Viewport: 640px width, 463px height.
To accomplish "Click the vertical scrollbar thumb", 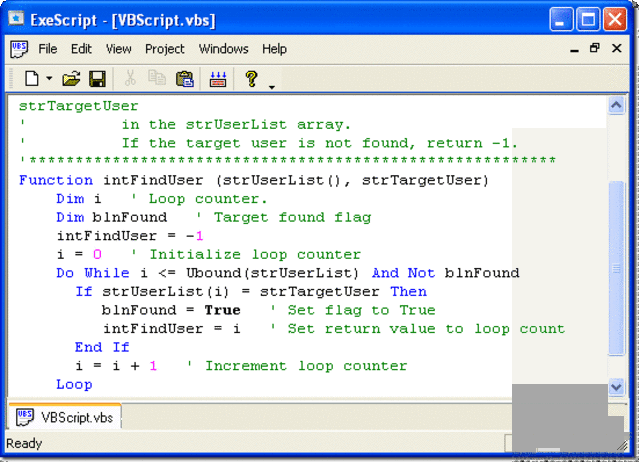I will pyautogui.click(x=616, y=268).
